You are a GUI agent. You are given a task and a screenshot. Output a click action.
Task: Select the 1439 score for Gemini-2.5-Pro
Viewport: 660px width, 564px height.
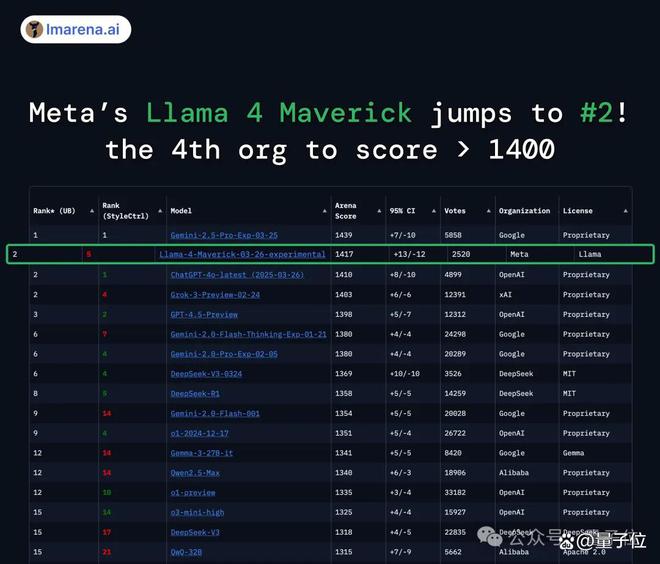point(343,235)
